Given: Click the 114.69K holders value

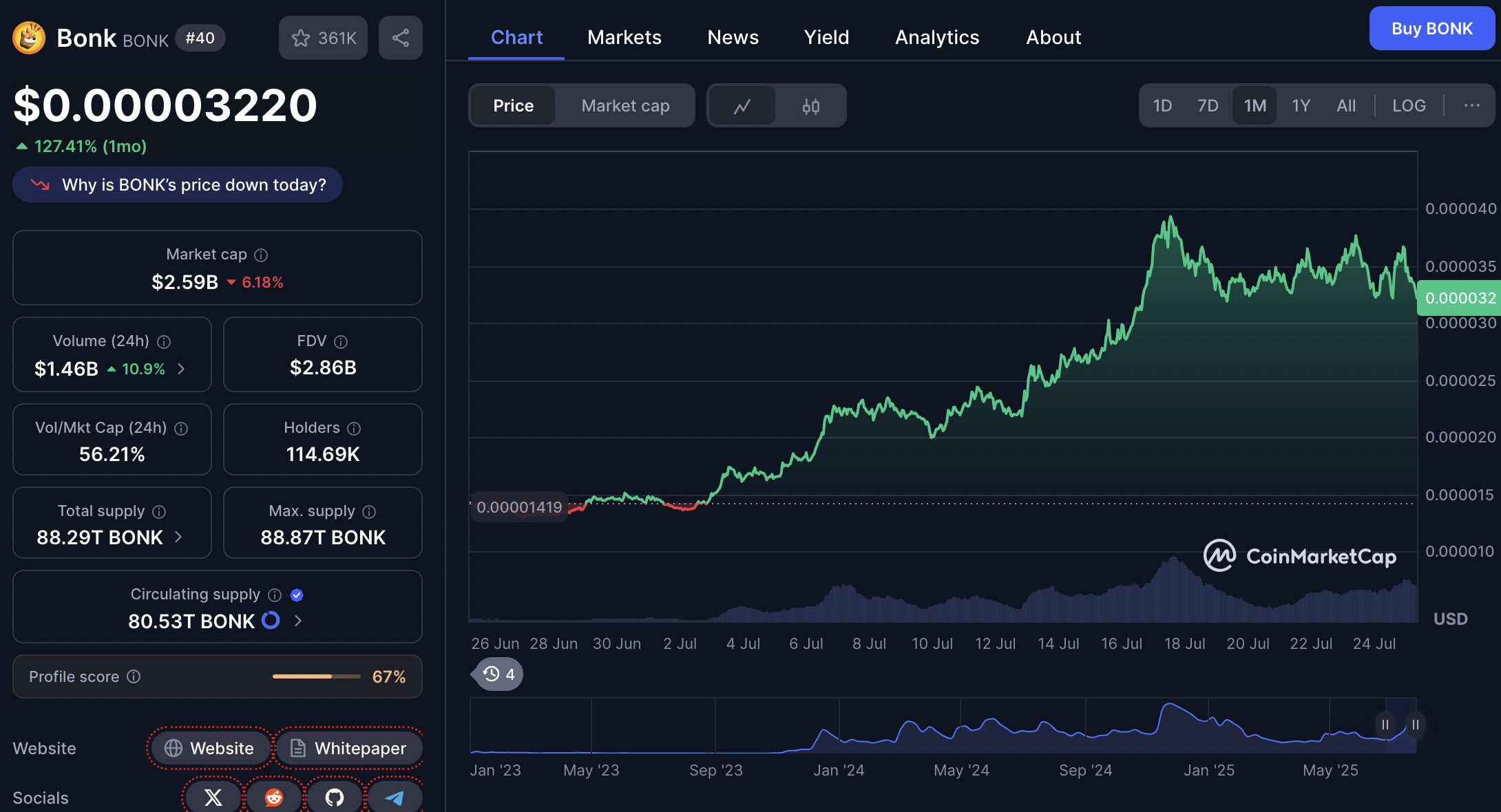Looking at the screenshot, I should (x=323, y=454).
